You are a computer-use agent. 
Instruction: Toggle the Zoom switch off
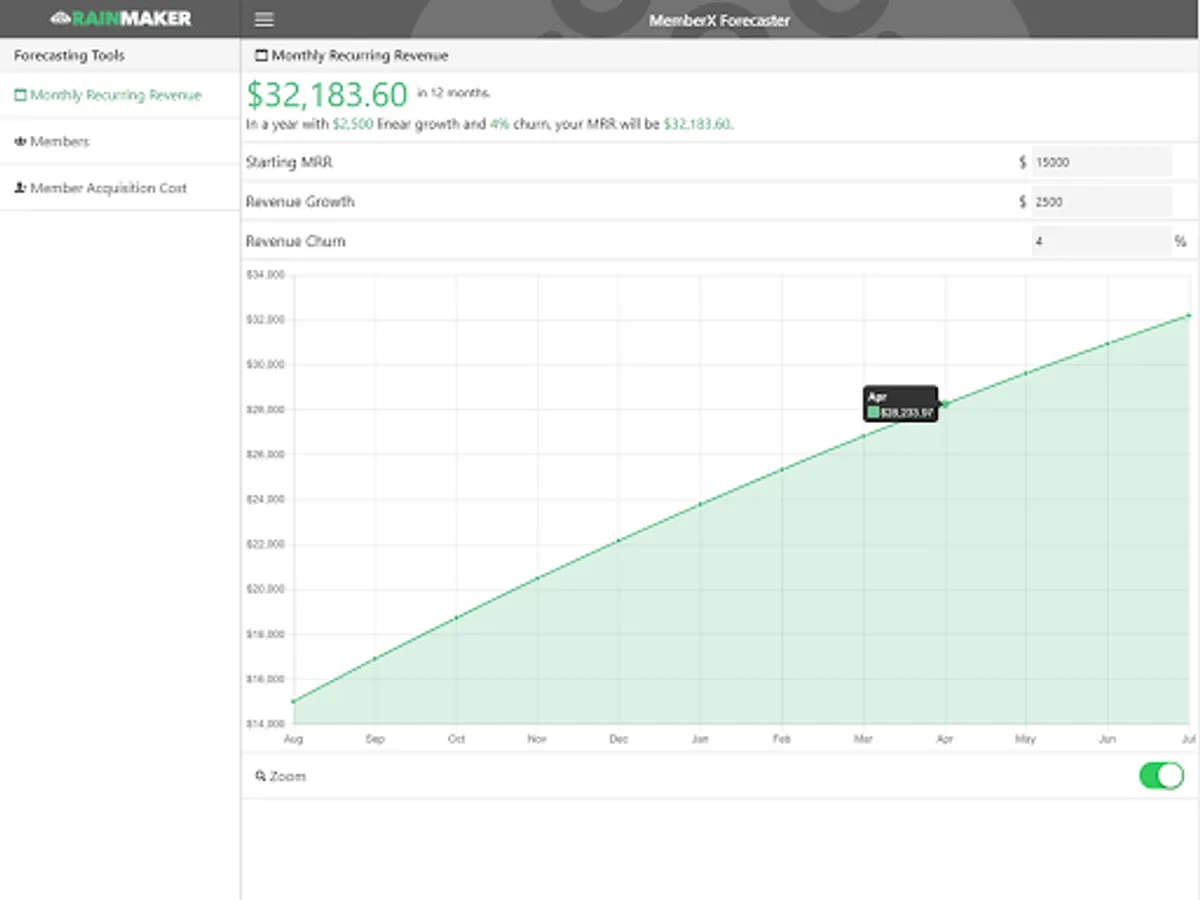click(x=1162, y=775)
